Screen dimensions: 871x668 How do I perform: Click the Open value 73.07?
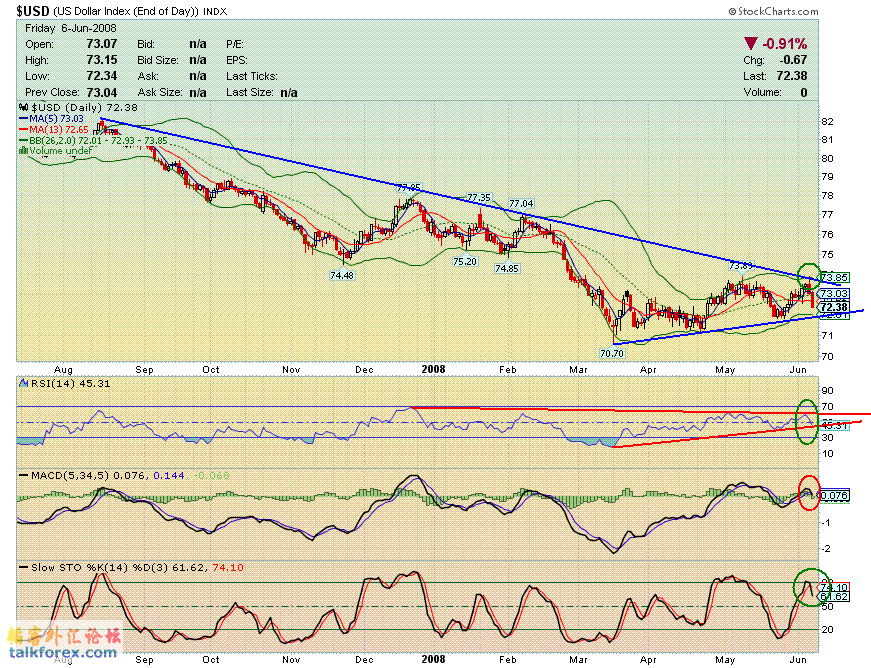pyautogui.click(x=102, y=44)
